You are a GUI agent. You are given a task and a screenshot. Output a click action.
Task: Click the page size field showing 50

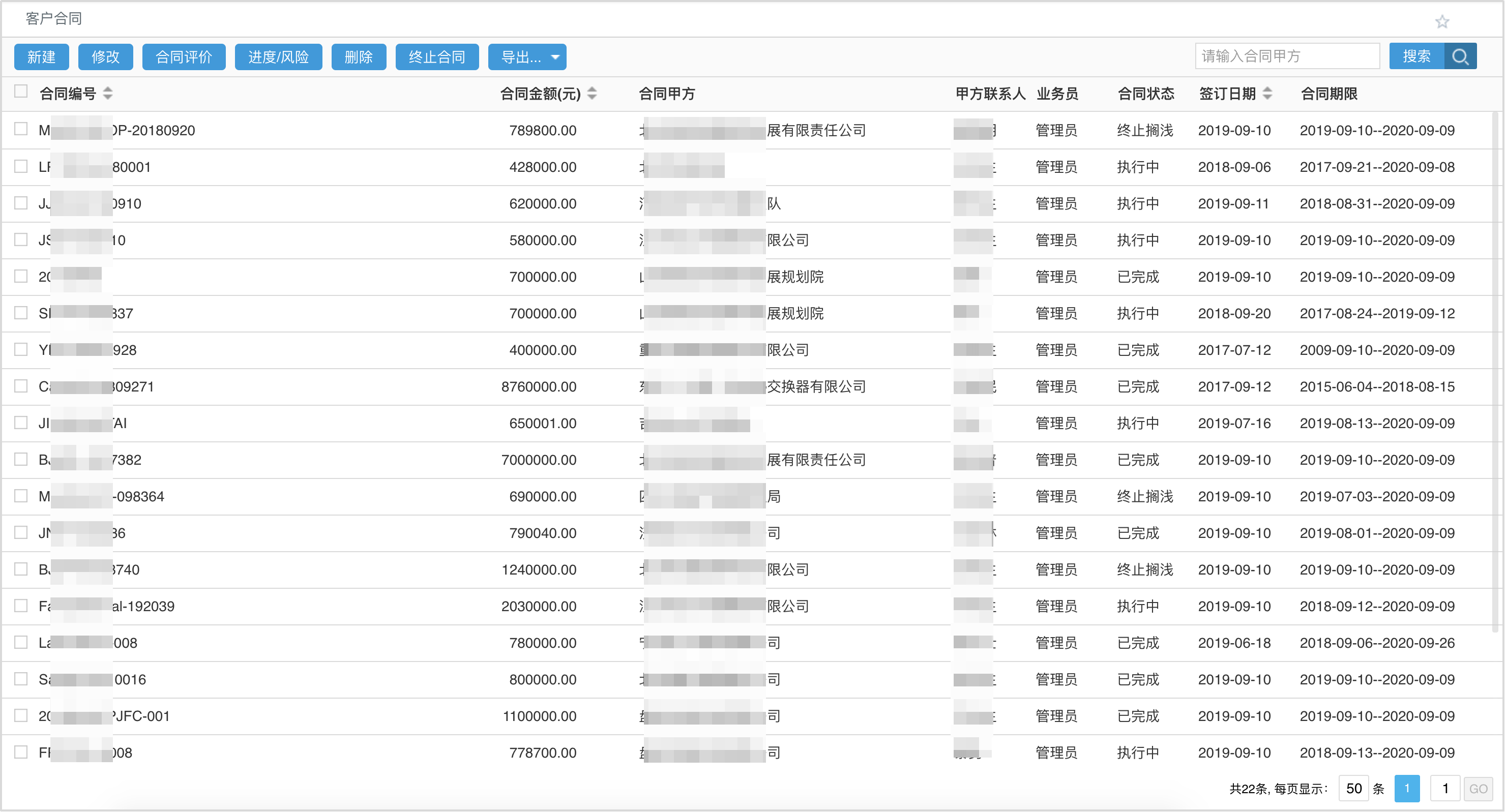[1353, 789]
